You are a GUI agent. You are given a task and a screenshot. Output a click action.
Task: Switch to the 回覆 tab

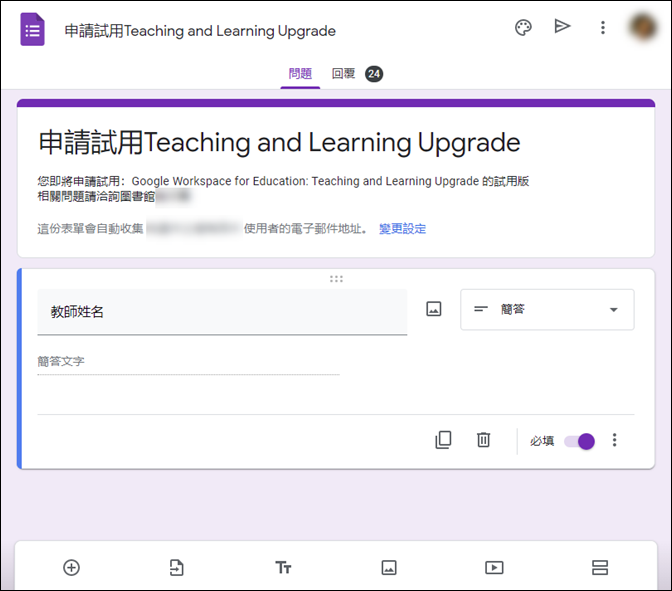343,74
